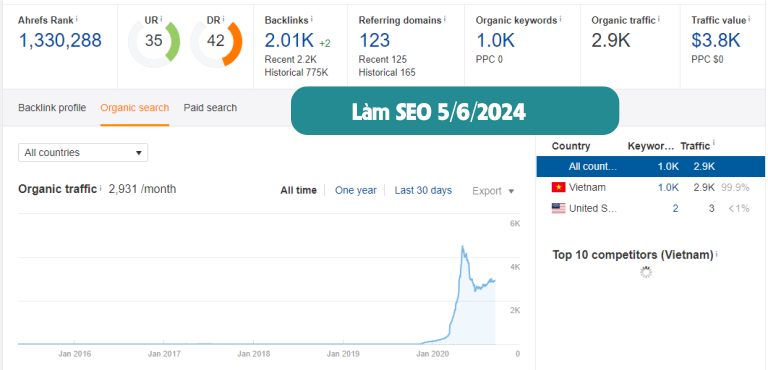Click the Ahrefs Rank info icon

point(77,19)
